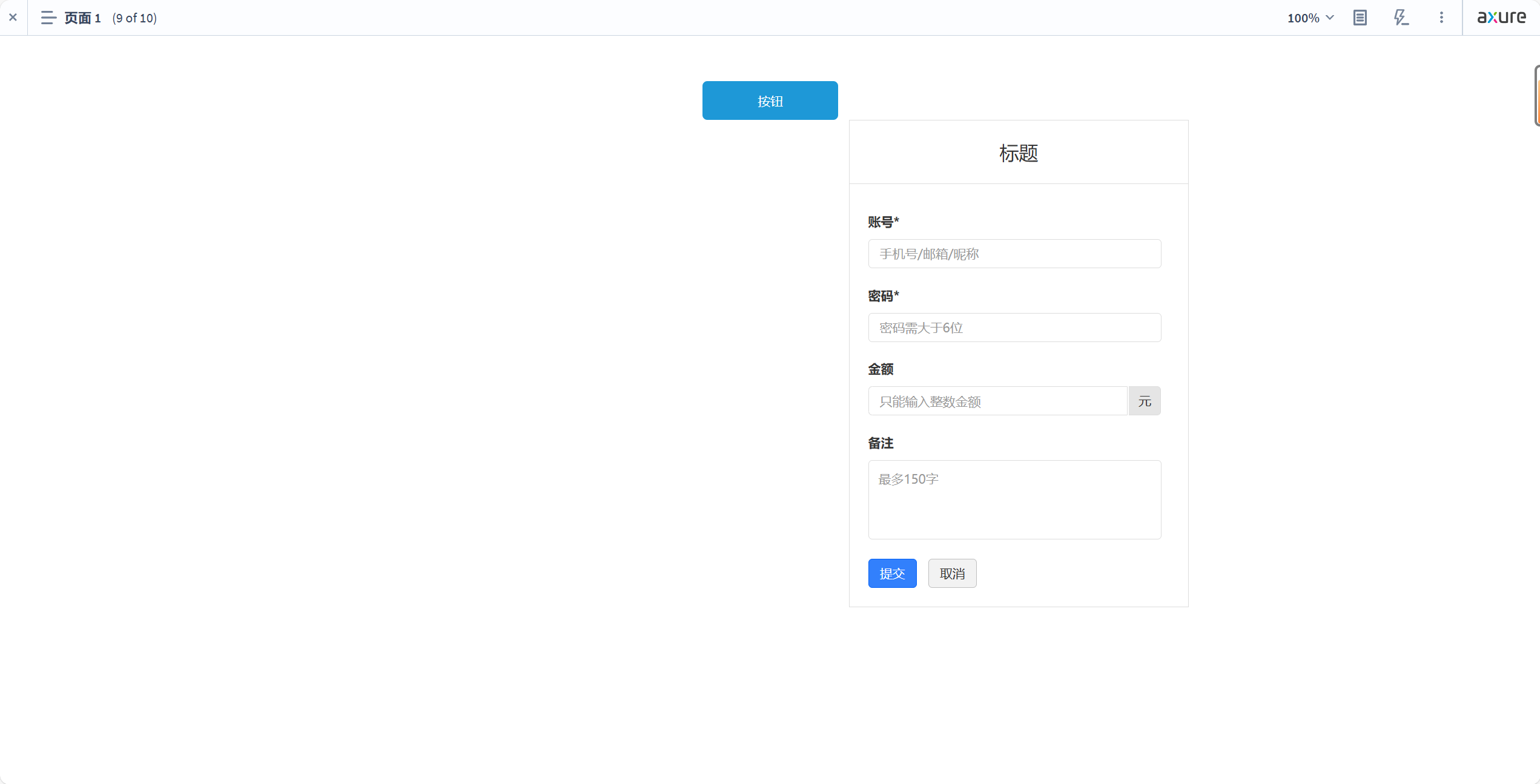1540x784 pixels.
Task: Open the pages list hamburger icon
Action: point(48,18)
